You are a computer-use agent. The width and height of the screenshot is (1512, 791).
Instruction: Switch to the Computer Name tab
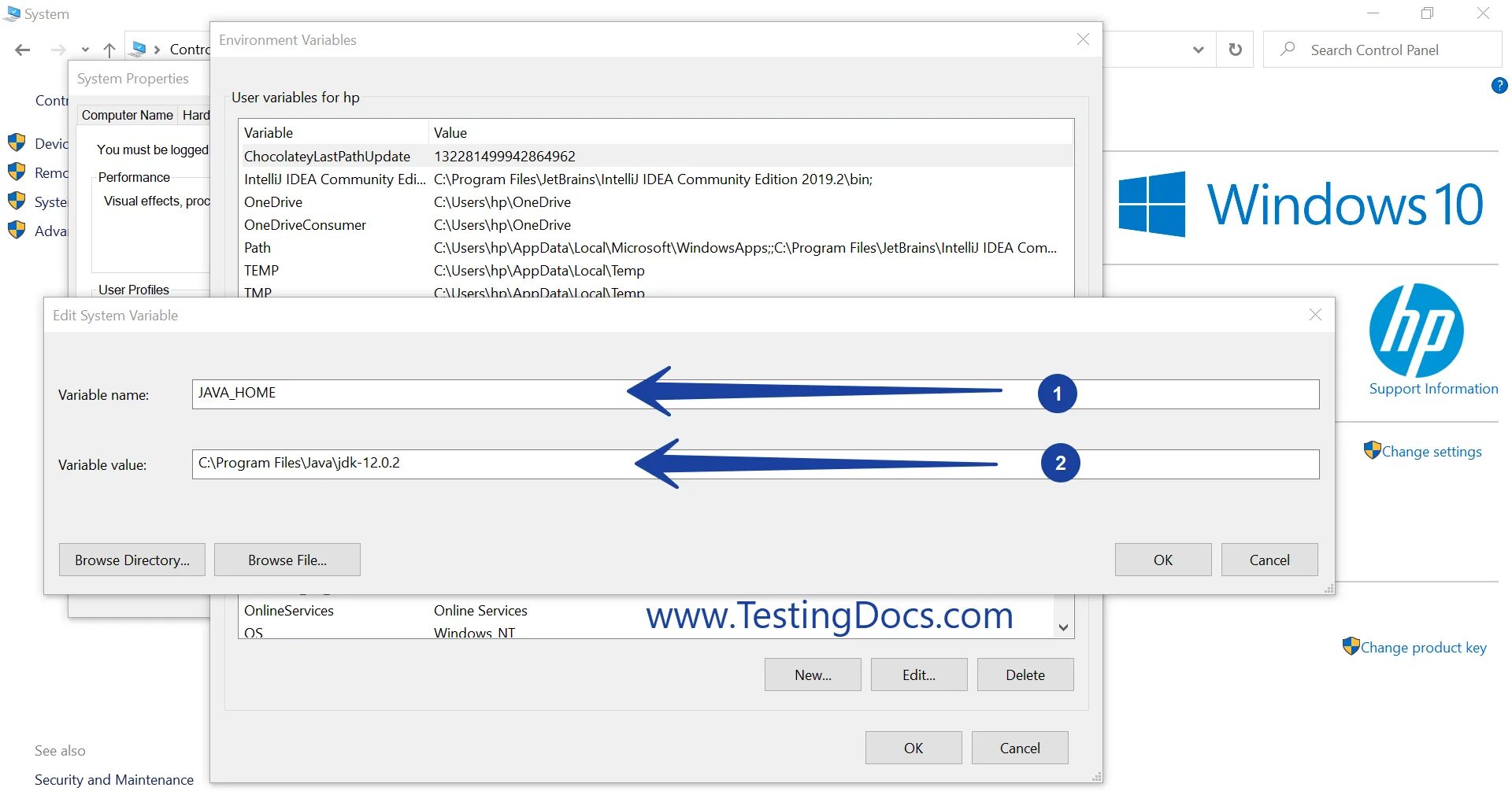(127, 115)
